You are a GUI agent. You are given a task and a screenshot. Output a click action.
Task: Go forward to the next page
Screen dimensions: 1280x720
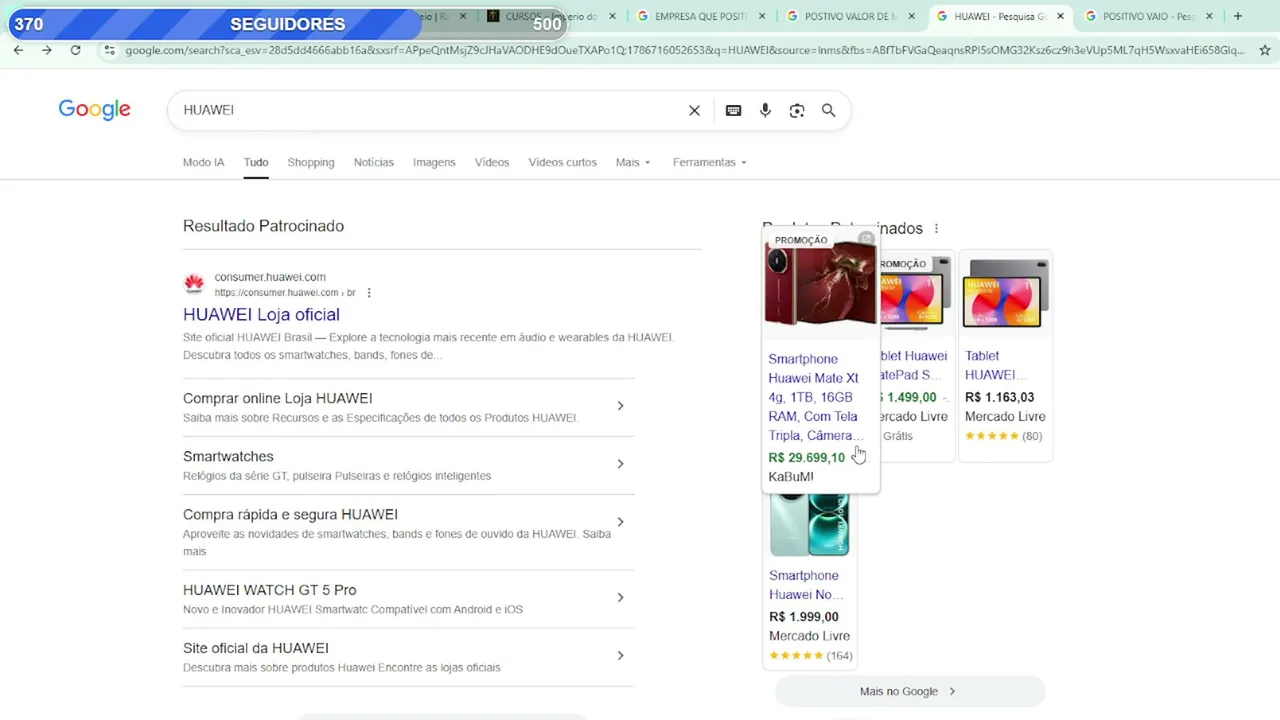[x=46, y=50]
